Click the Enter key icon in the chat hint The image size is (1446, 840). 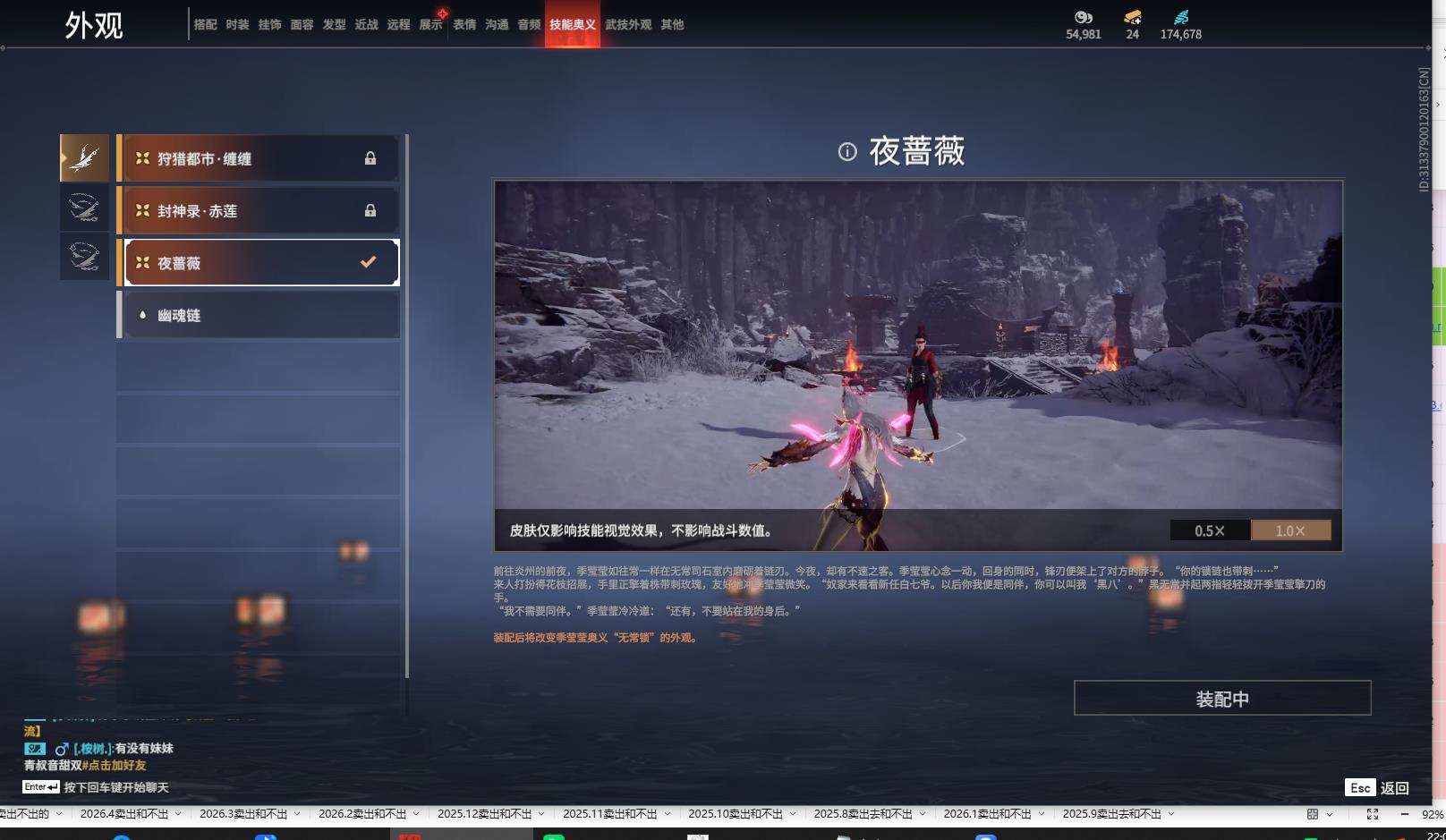tap(41, 787)
